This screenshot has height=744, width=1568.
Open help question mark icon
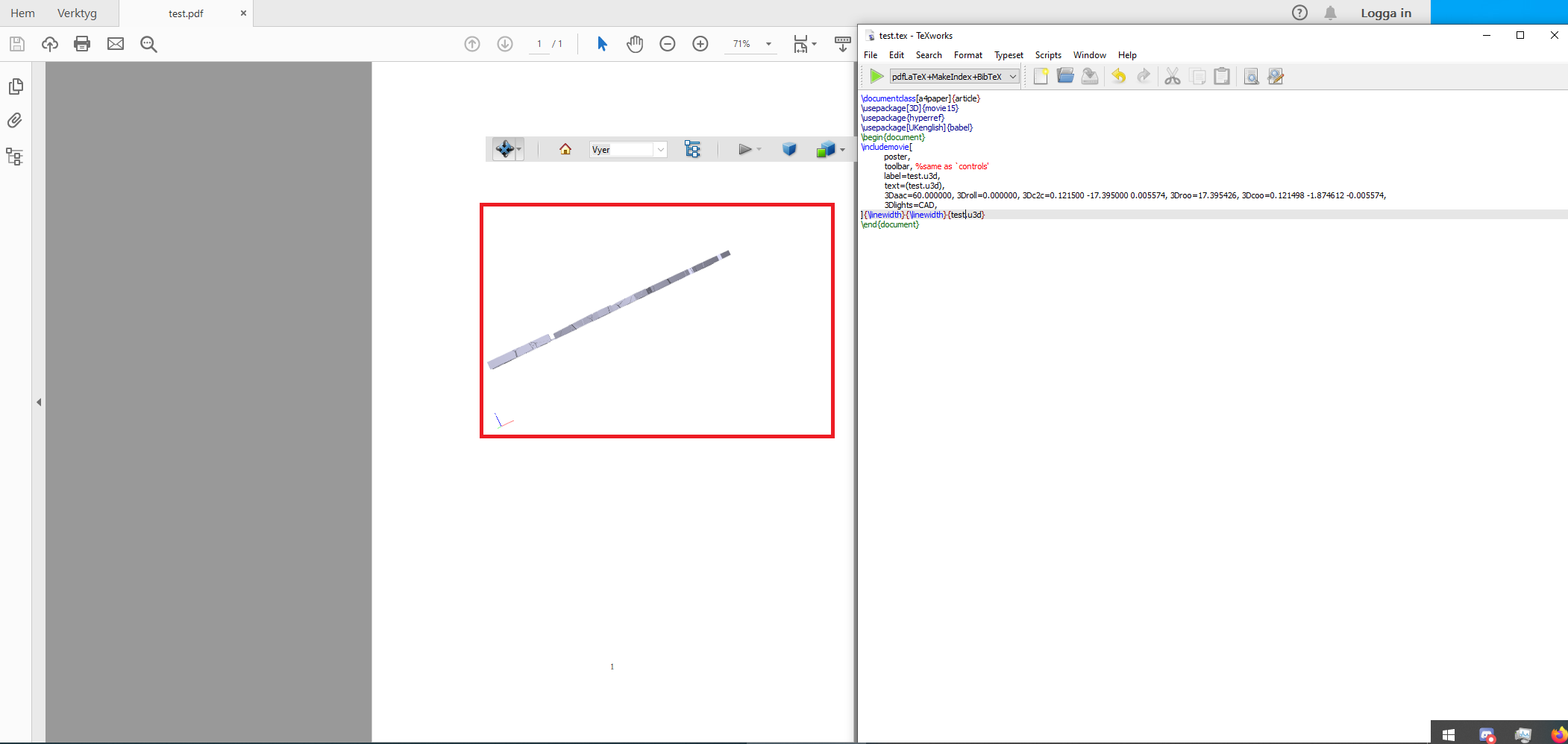tap(1299, 13)
